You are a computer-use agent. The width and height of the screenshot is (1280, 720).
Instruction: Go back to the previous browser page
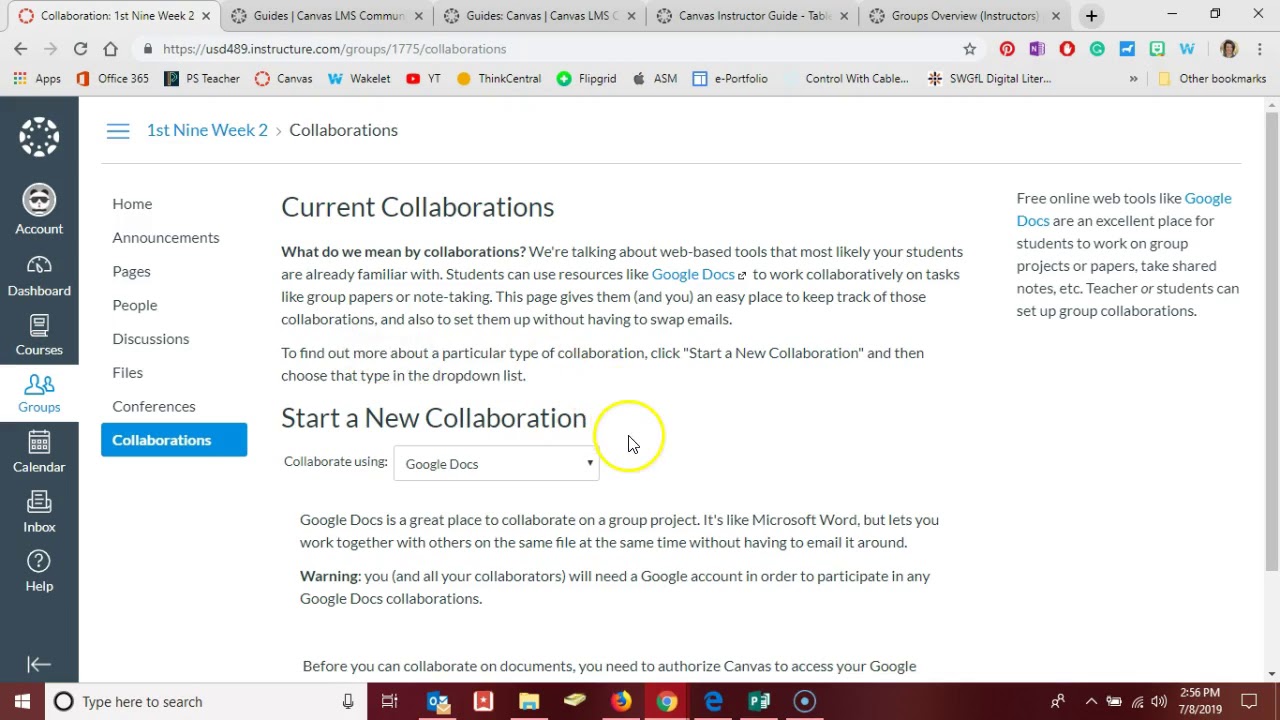(20, 48)
